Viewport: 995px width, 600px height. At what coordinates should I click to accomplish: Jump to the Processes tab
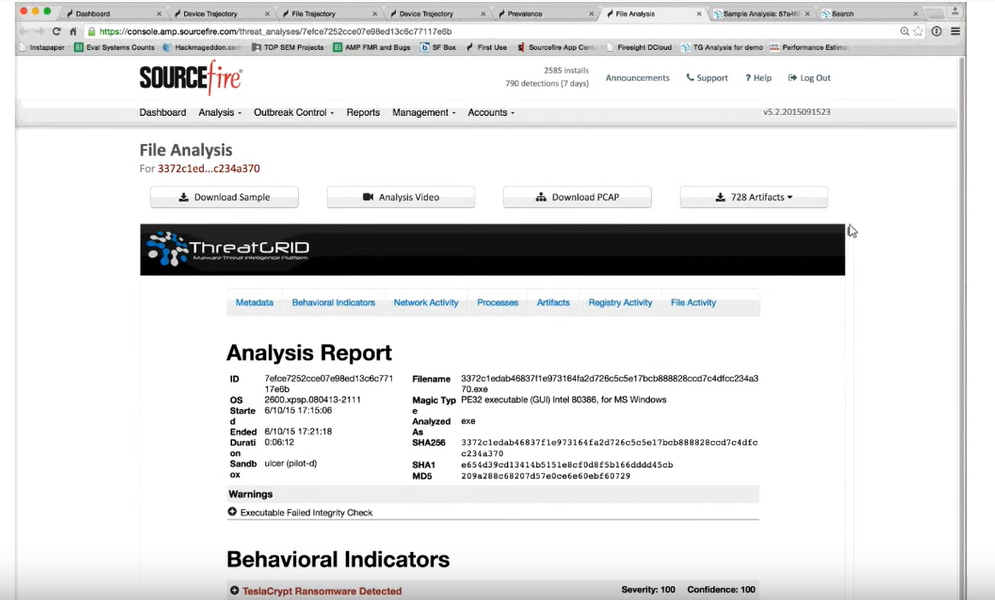[x=498, y=303]
